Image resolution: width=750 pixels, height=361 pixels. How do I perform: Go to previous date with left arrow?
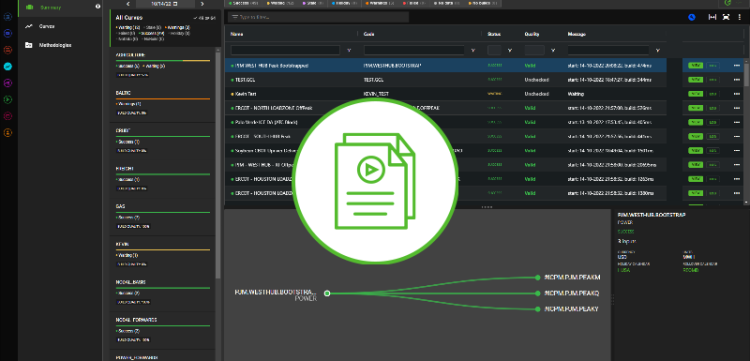pyautogui.click(x=128, y=3)
